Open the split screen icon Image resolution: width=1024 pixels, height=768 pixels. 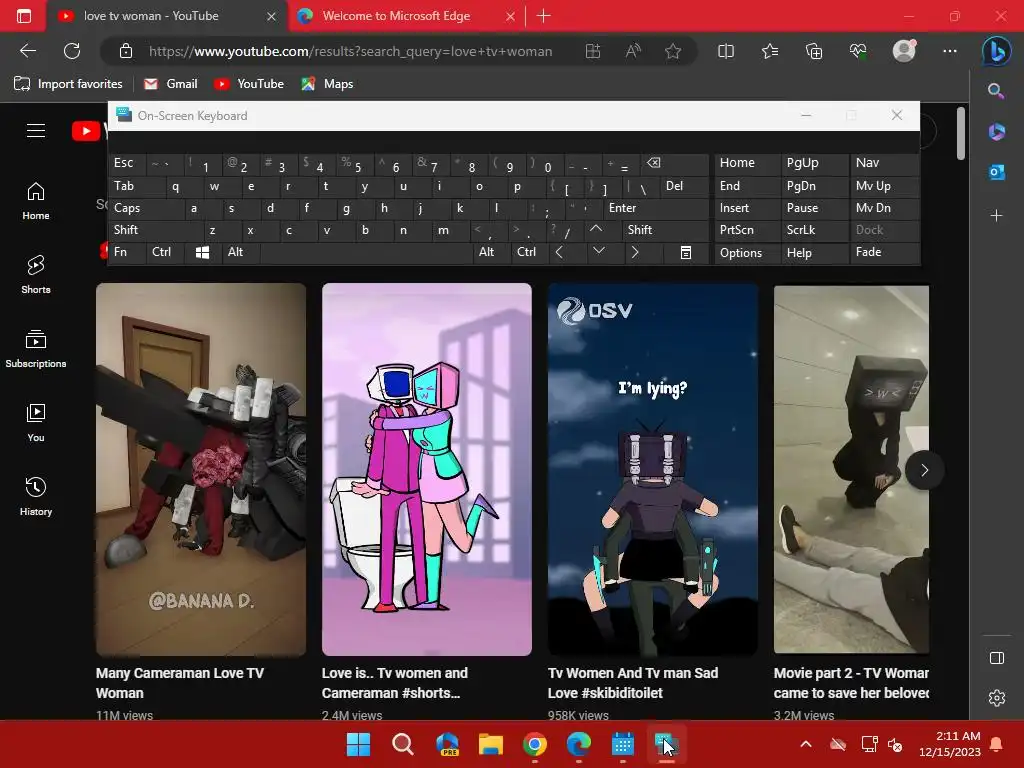tap(726, 51)
